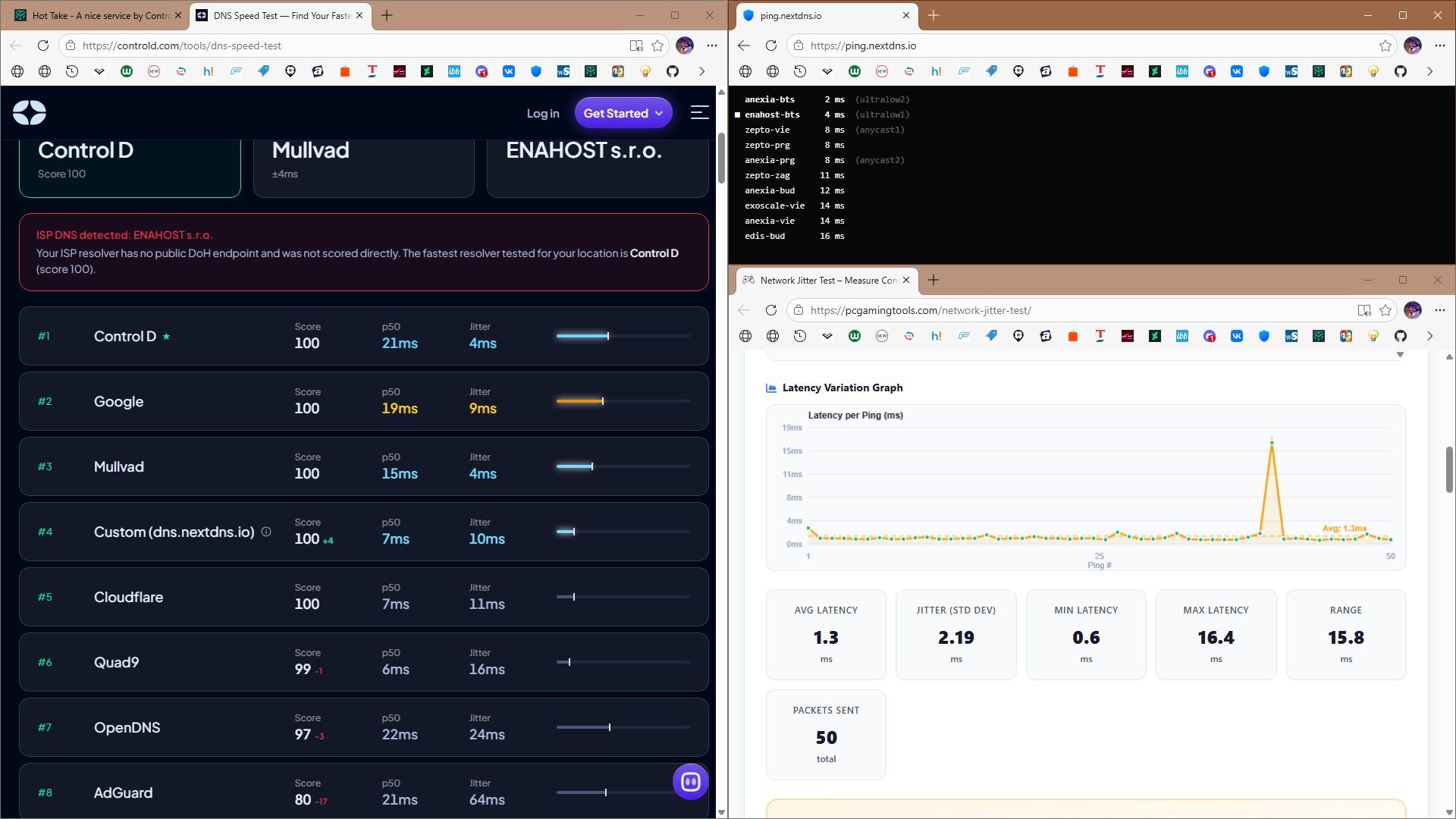Click the Control D logo icon
This screenshot has width=1456, height=819.
(30, 112)
